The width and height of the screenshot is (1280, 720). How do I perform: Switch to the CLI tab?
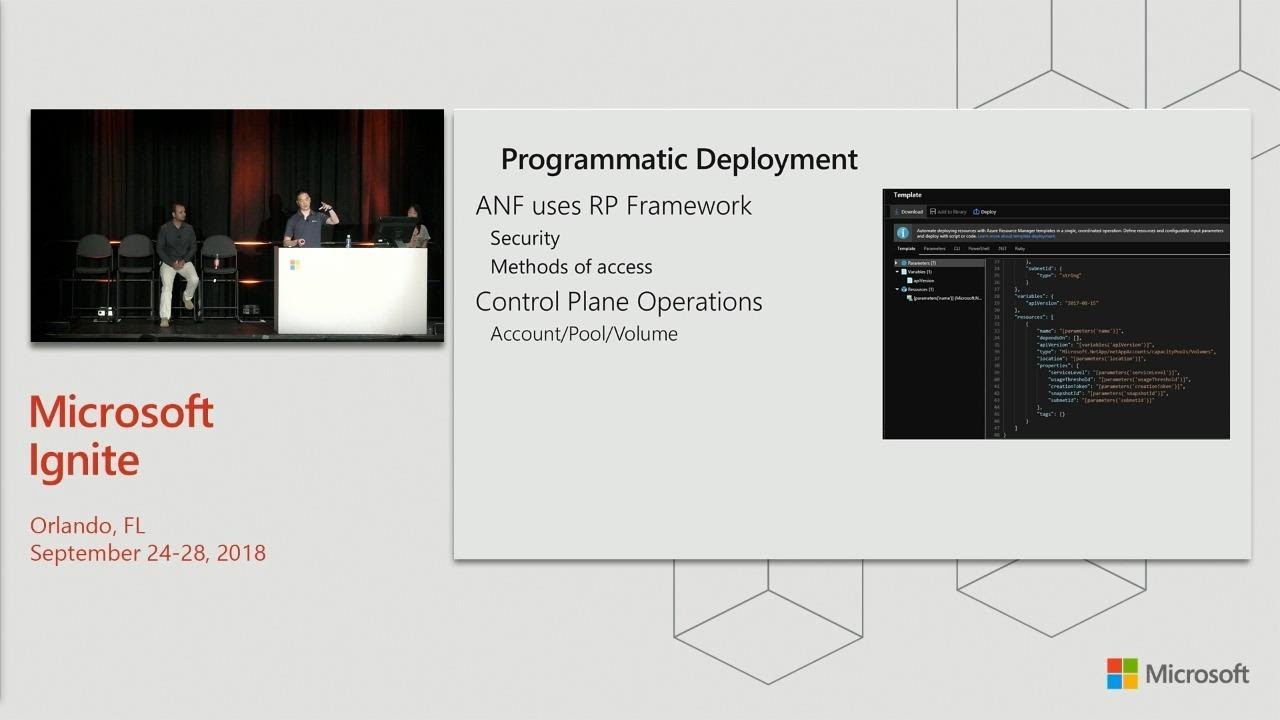click(957, 249)
